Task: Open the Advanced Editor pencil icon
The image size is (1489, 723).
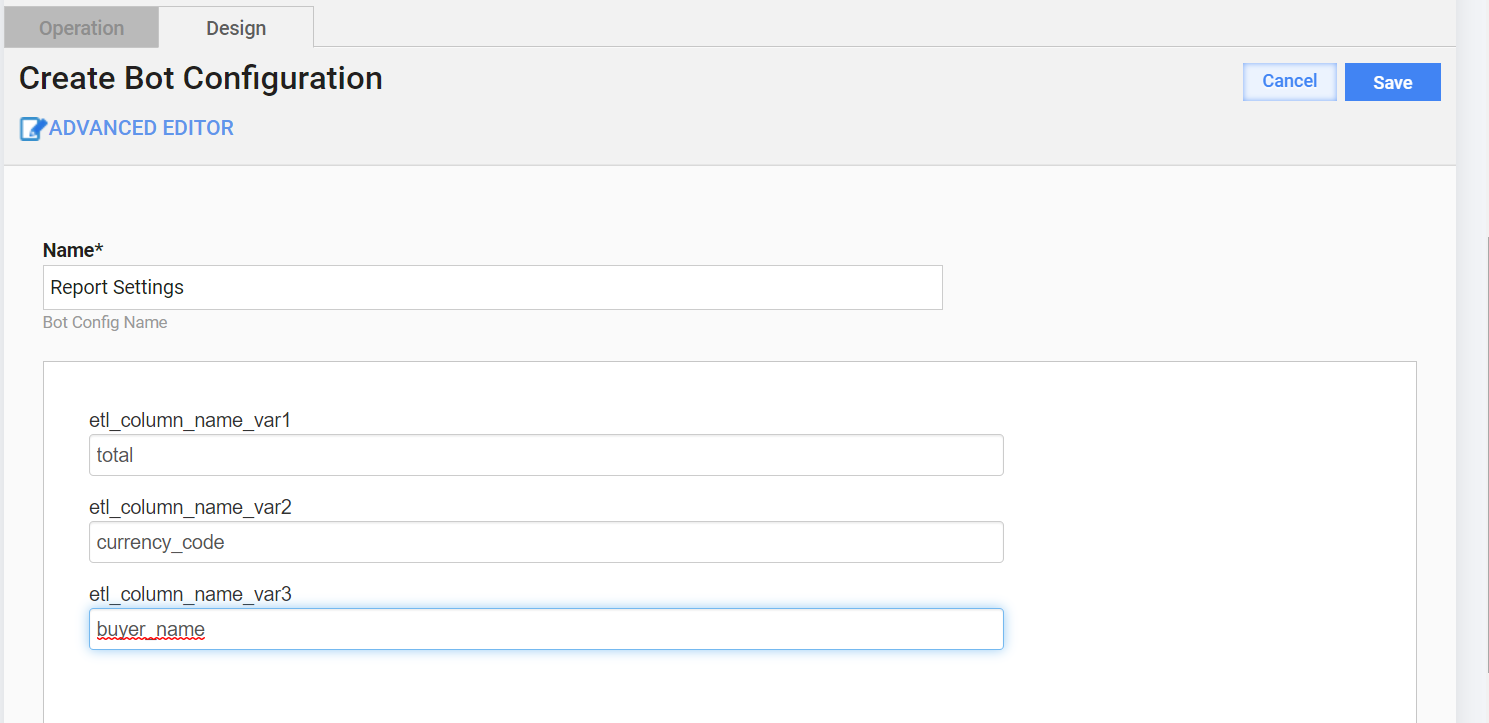Action: [33, 129]
